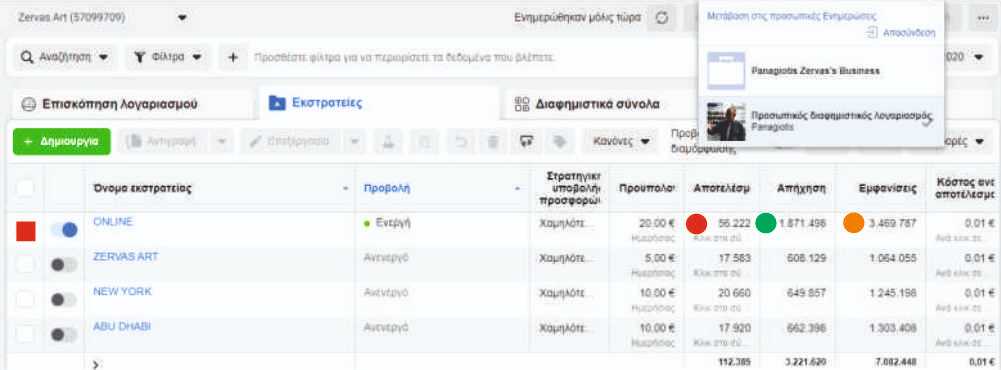The width and height of the screenshot is (1001, 370).
Task: Click the preview display icon in toolbar
Action: click(526, 141)
